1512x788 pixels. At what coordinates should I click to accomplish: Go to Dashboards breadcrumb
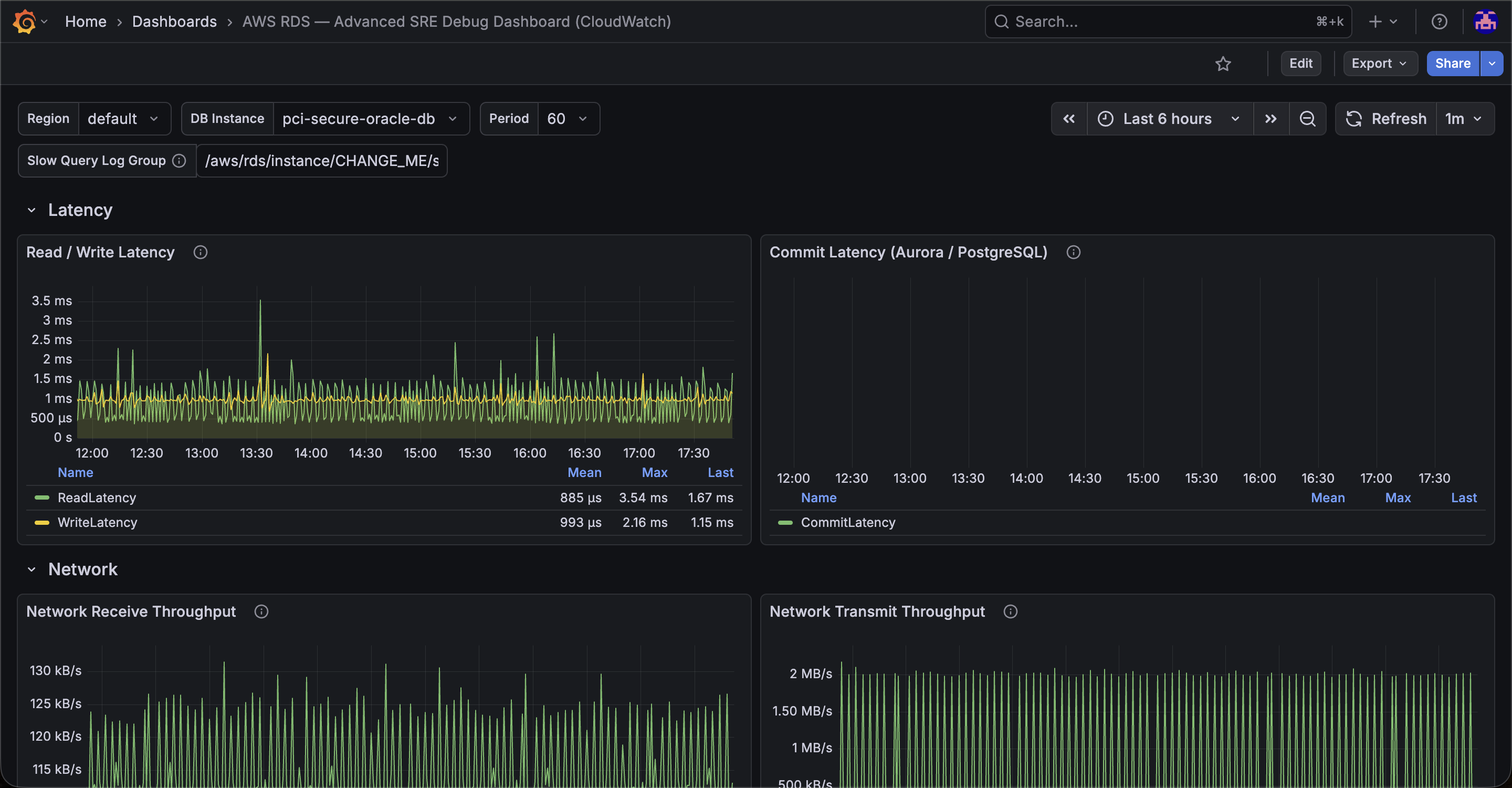pos(174,22)
